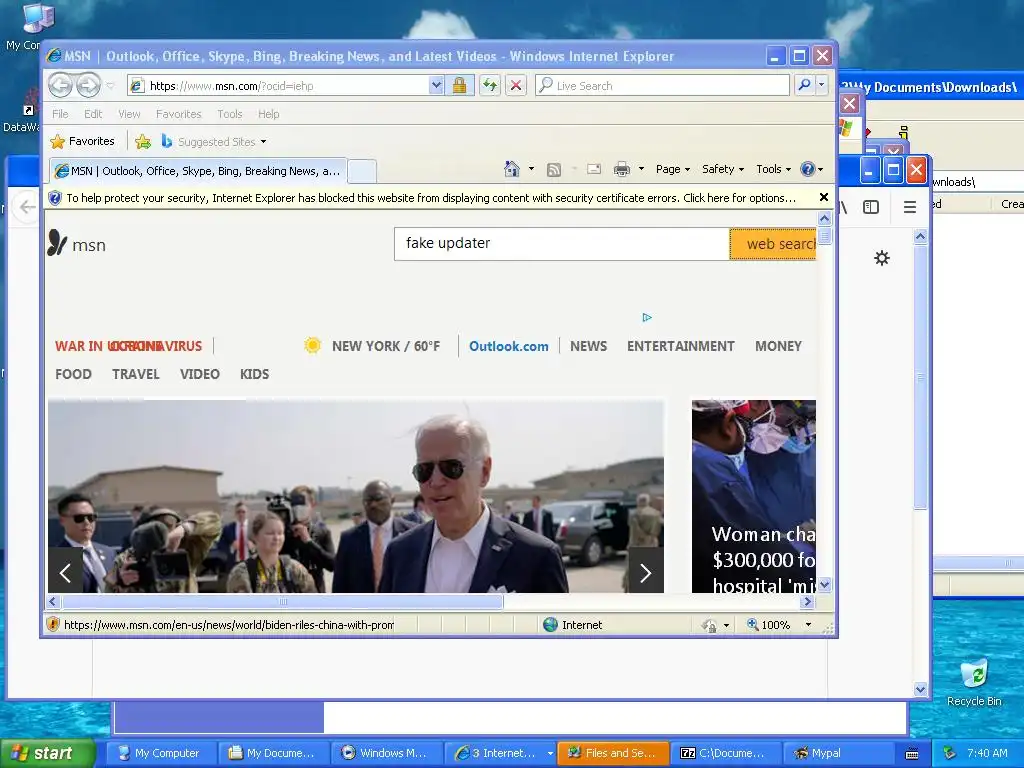Open the Favorites star panel
Screen dimensions: 1024x768
[82, 141]
